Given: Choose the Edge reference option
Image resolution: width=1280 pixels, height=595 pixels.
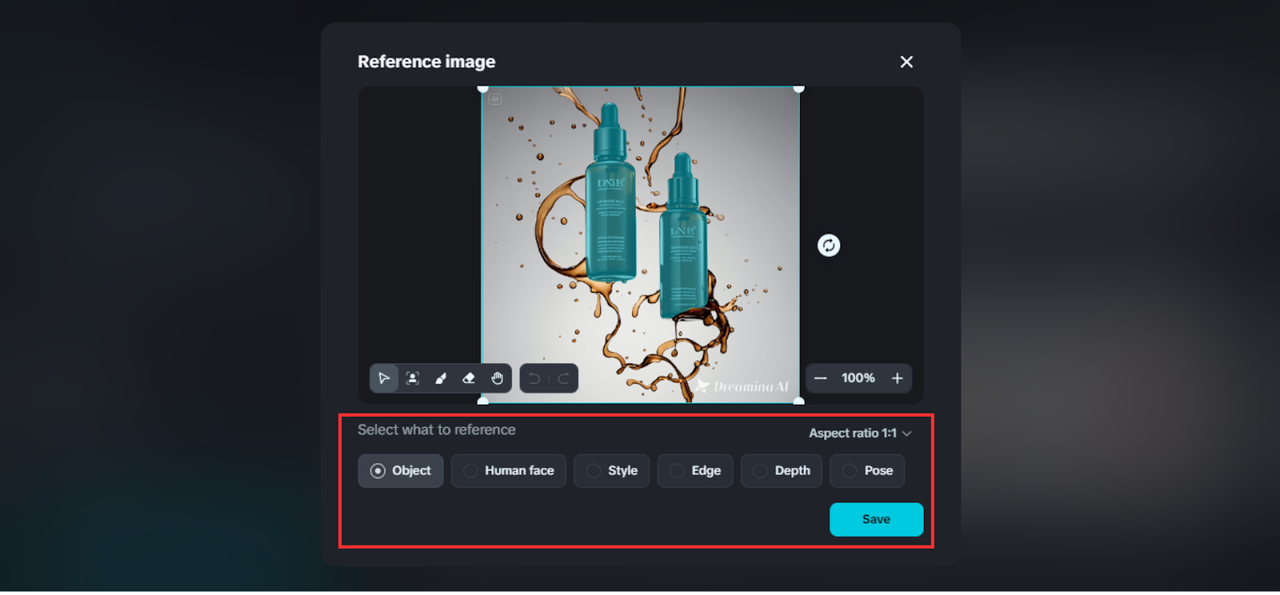Looking at the screenshot, I should [x=695, y=470].
